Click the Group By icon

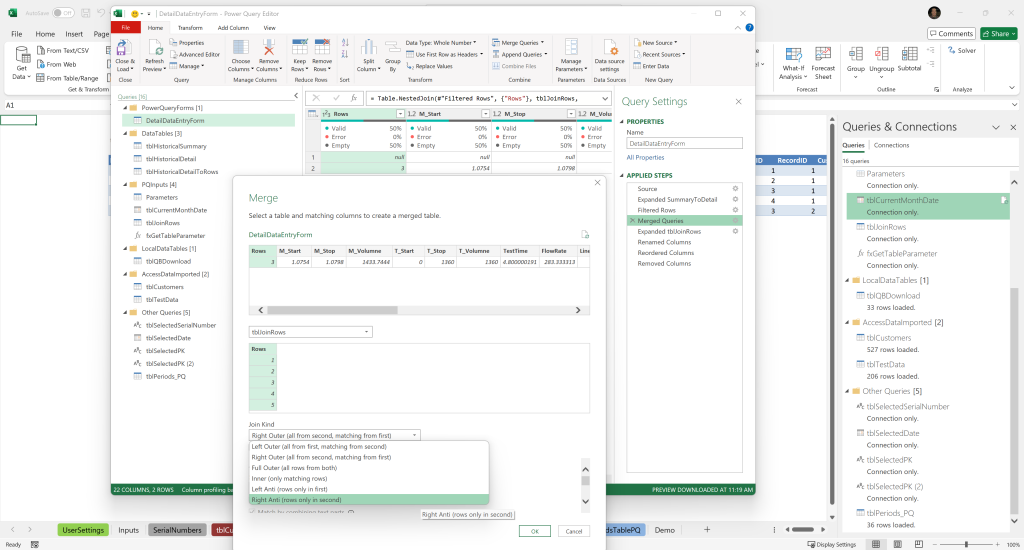[392, 48]
